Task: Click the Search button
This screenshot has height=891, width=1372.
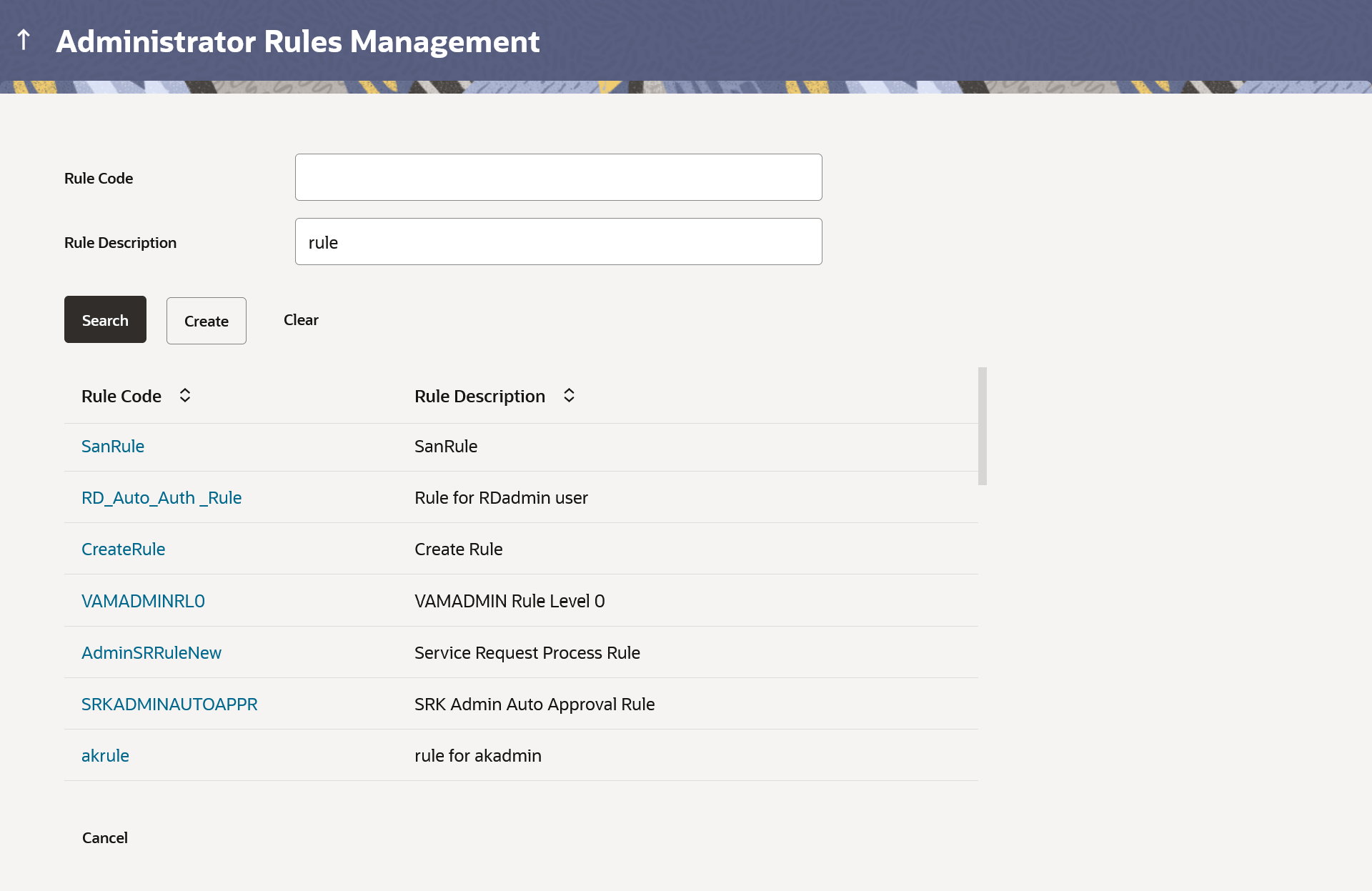Action: click(105, 319)
